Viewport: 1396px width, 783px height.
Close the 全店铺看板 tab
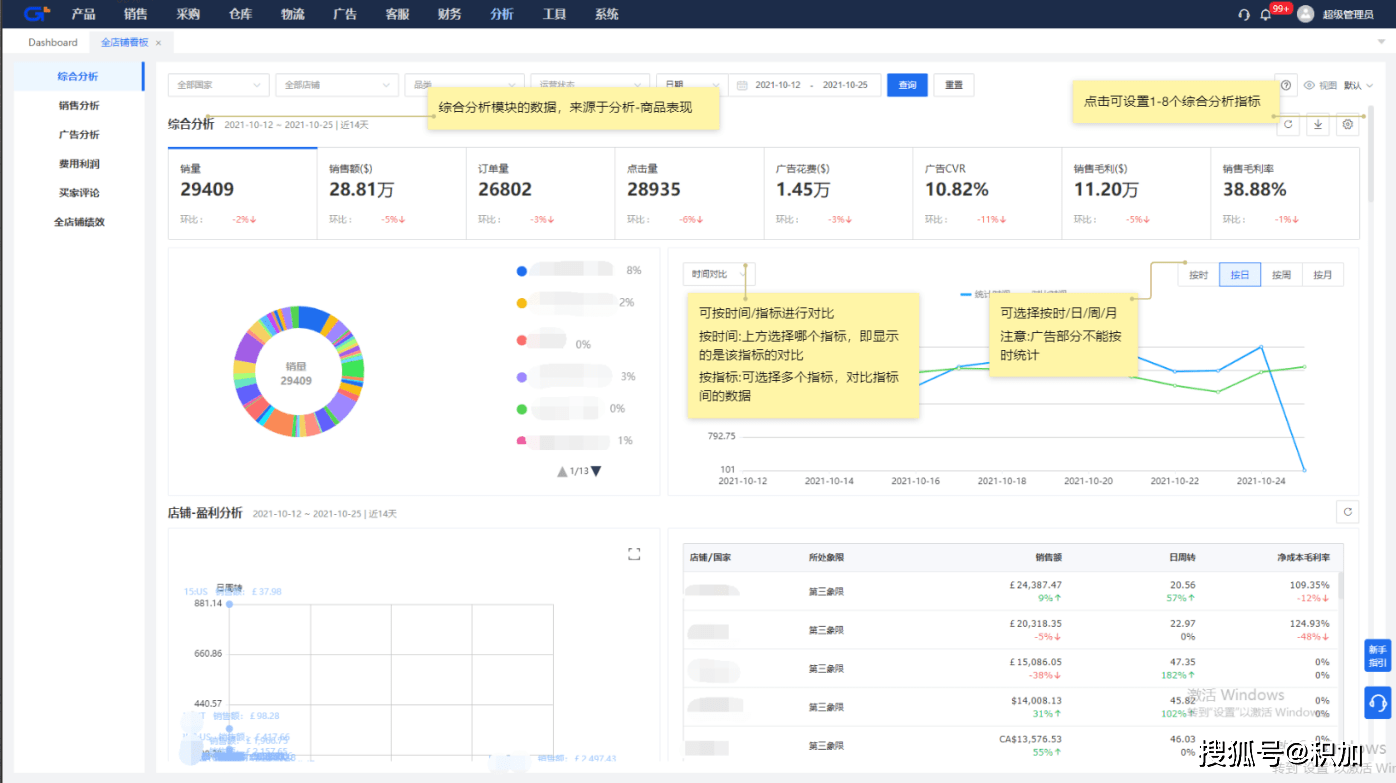point(158,43)
